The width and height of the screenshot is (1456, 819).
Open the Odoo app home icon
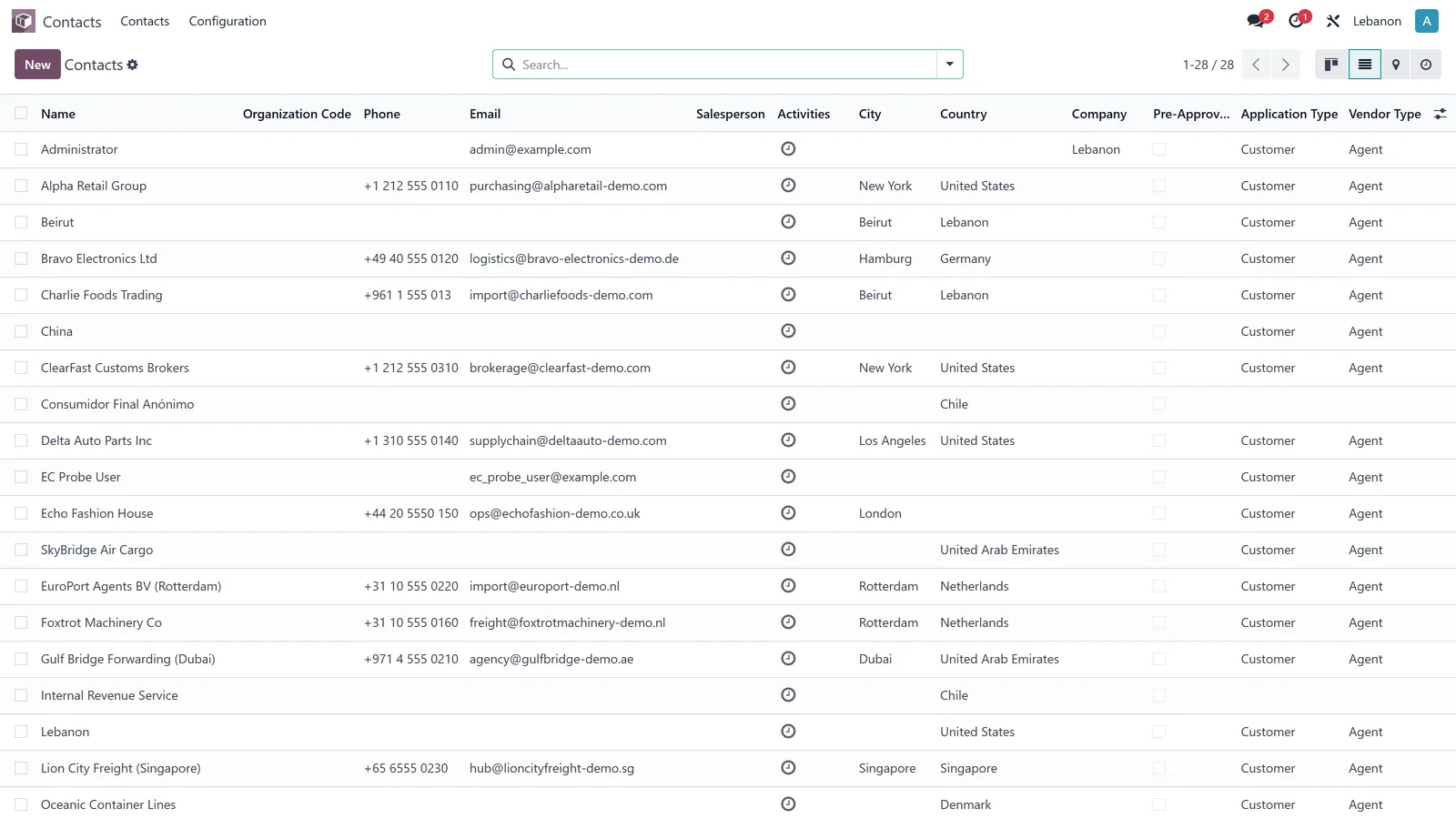pos(24,21)
